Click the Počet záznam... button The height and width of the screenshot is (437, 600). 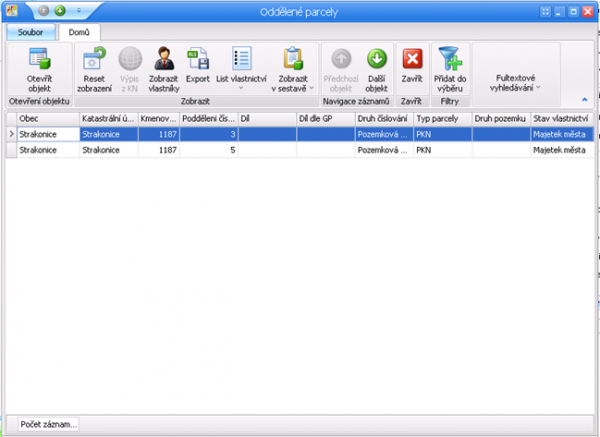[x=50, y=425]
